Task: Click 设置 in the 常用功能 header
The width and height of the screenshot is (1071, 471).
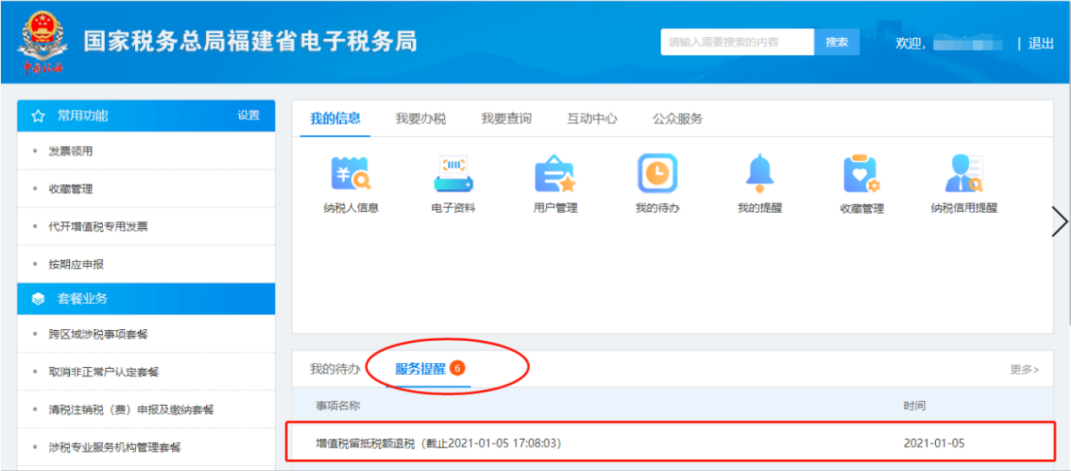Action: click(x=249, y=116)
